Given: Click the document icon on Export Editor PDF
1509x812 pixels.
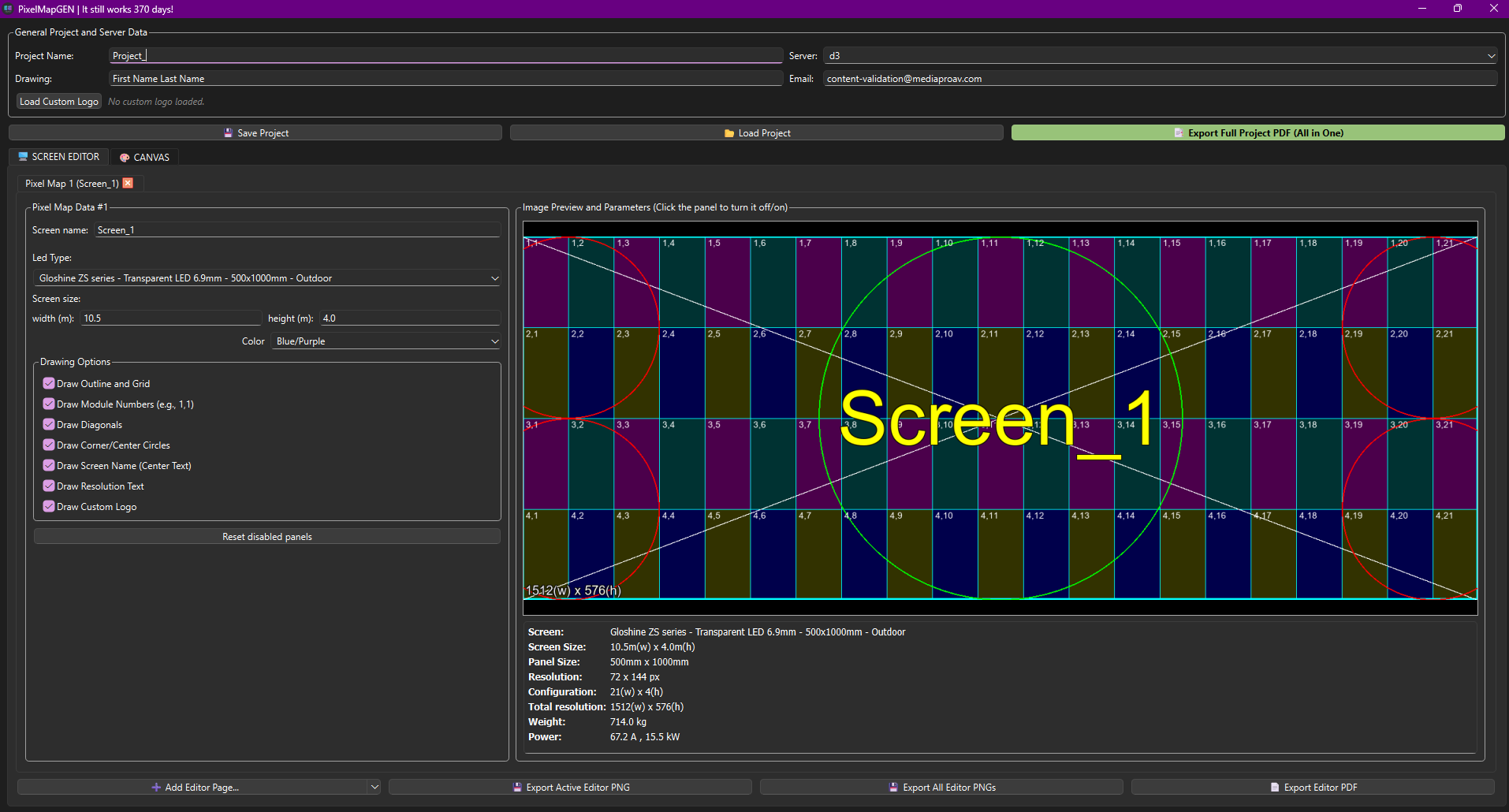Looking at the screenshot, I should (x=1275, y=788).
